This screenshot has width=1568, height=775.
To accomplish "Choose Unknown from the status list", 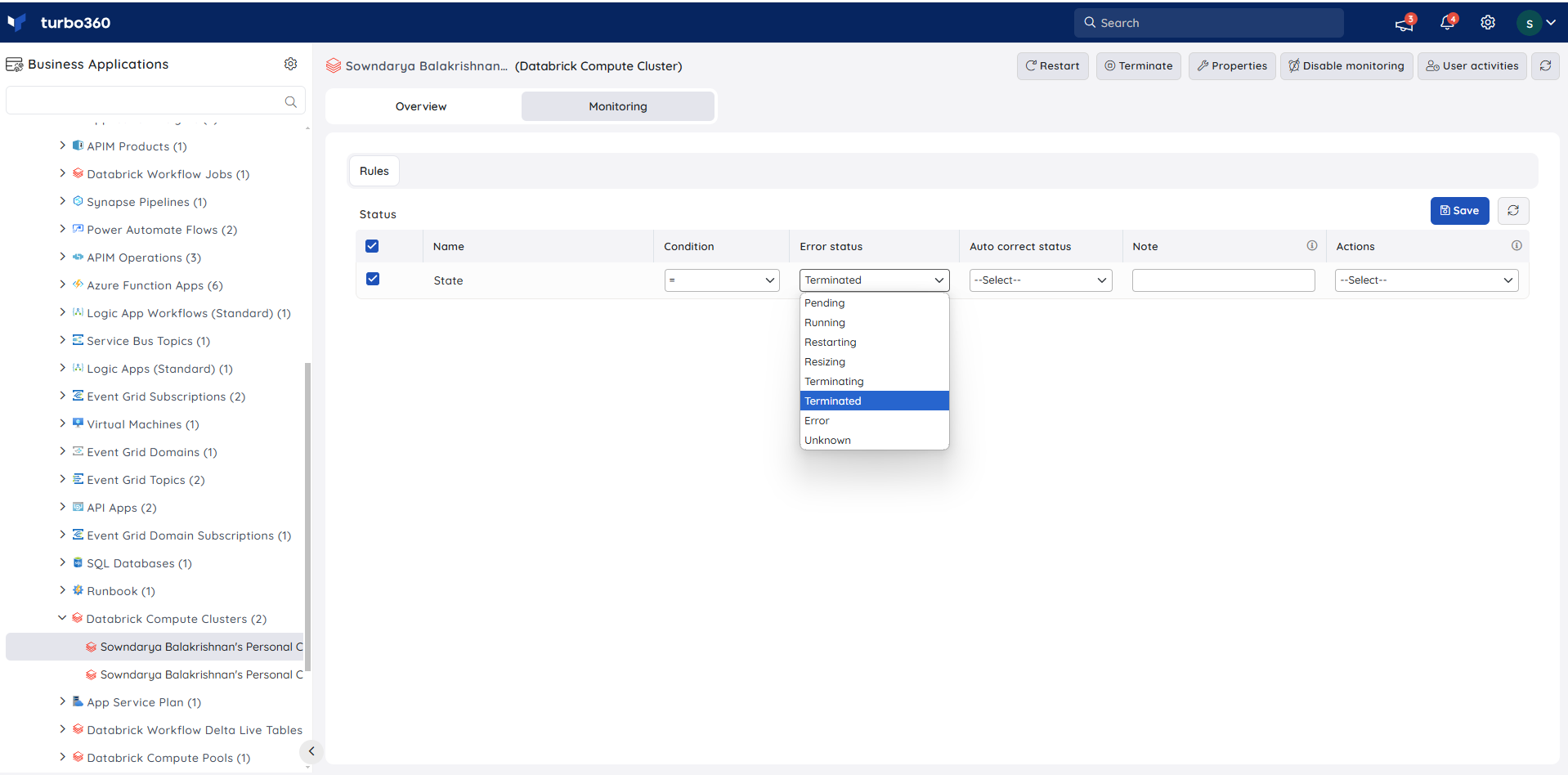I will tap(874, 440).
